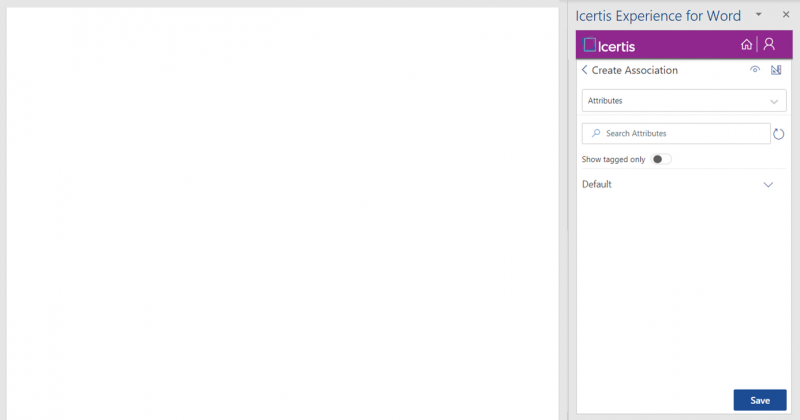Image resolution: width=800 pixels, height=420 pixels.
Task: Click the icon right of the eye
Action: click(x=776, y=70)
